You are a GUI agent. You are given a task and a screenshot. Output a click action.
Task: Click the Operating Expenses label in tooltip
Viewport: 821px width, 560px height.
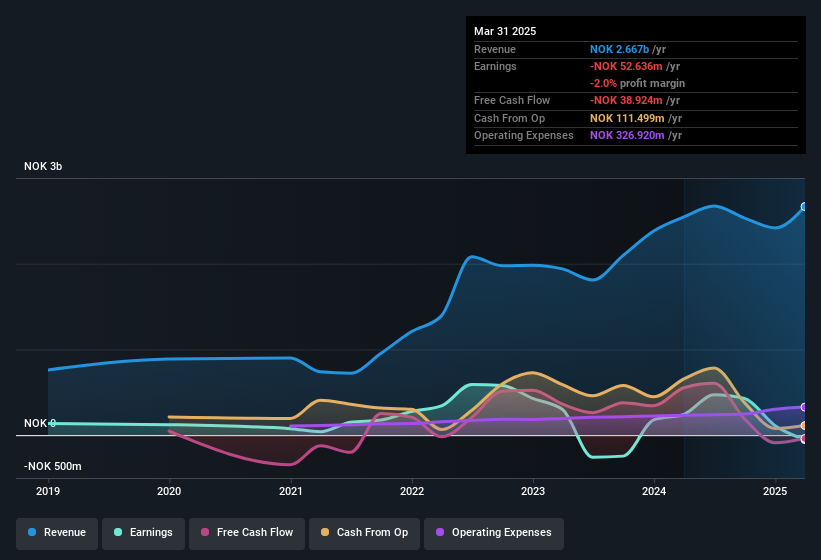coord(524,135)
